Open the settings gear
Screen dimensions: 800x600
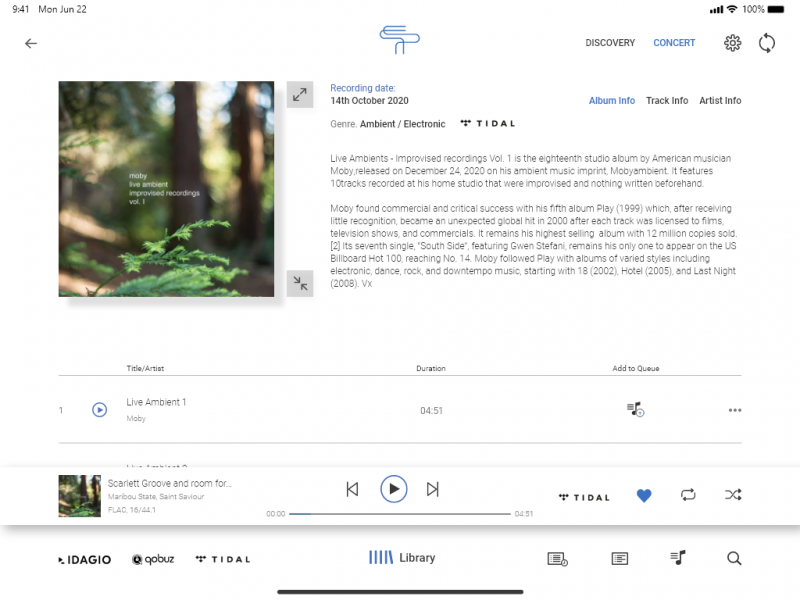click(x=732, y=43)
